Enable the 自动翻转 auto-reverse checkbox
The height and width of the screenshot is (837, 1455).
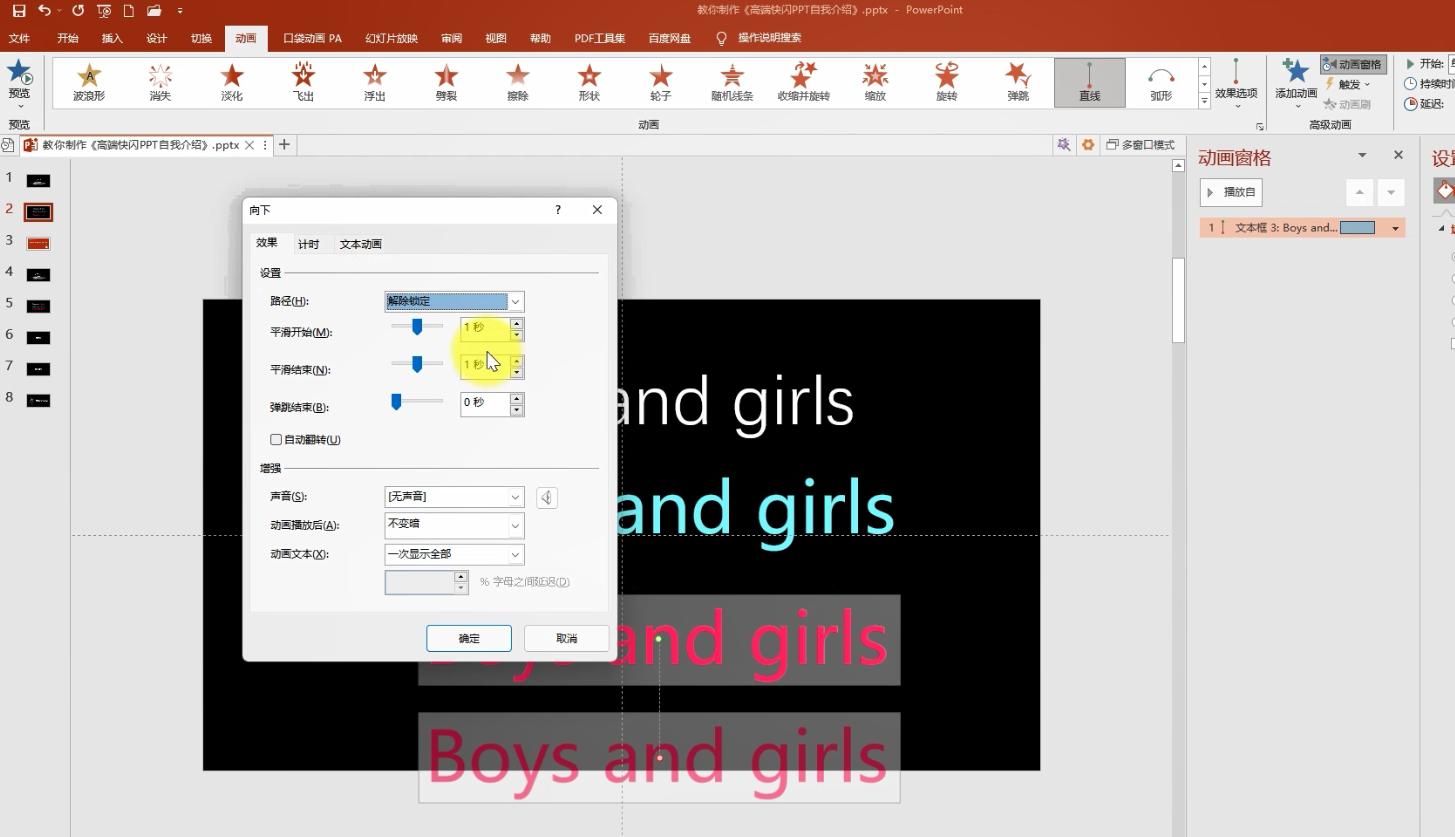[276, 439]
